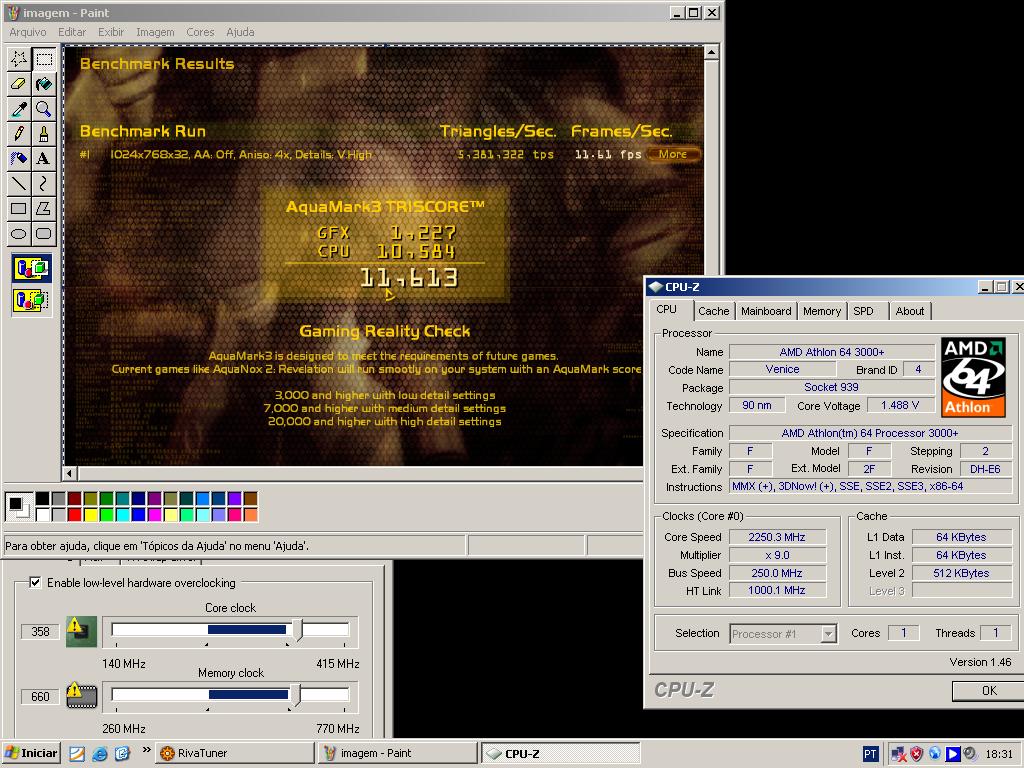Image resolution: width=1024 pixels, height=768 pixels.
Task: Click the Core clock slider thumb
Action: pyautogui.click(x=298, y=630)
